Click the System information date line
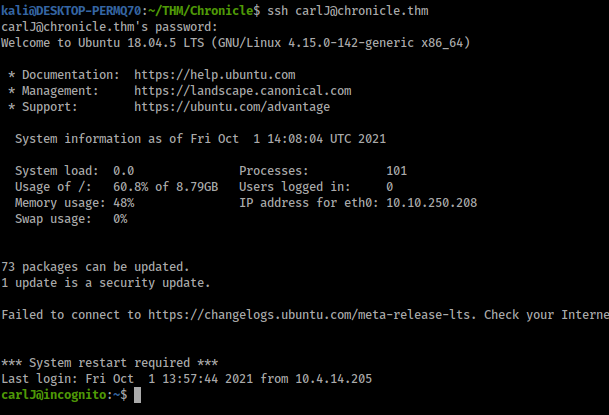 point(200,139)
